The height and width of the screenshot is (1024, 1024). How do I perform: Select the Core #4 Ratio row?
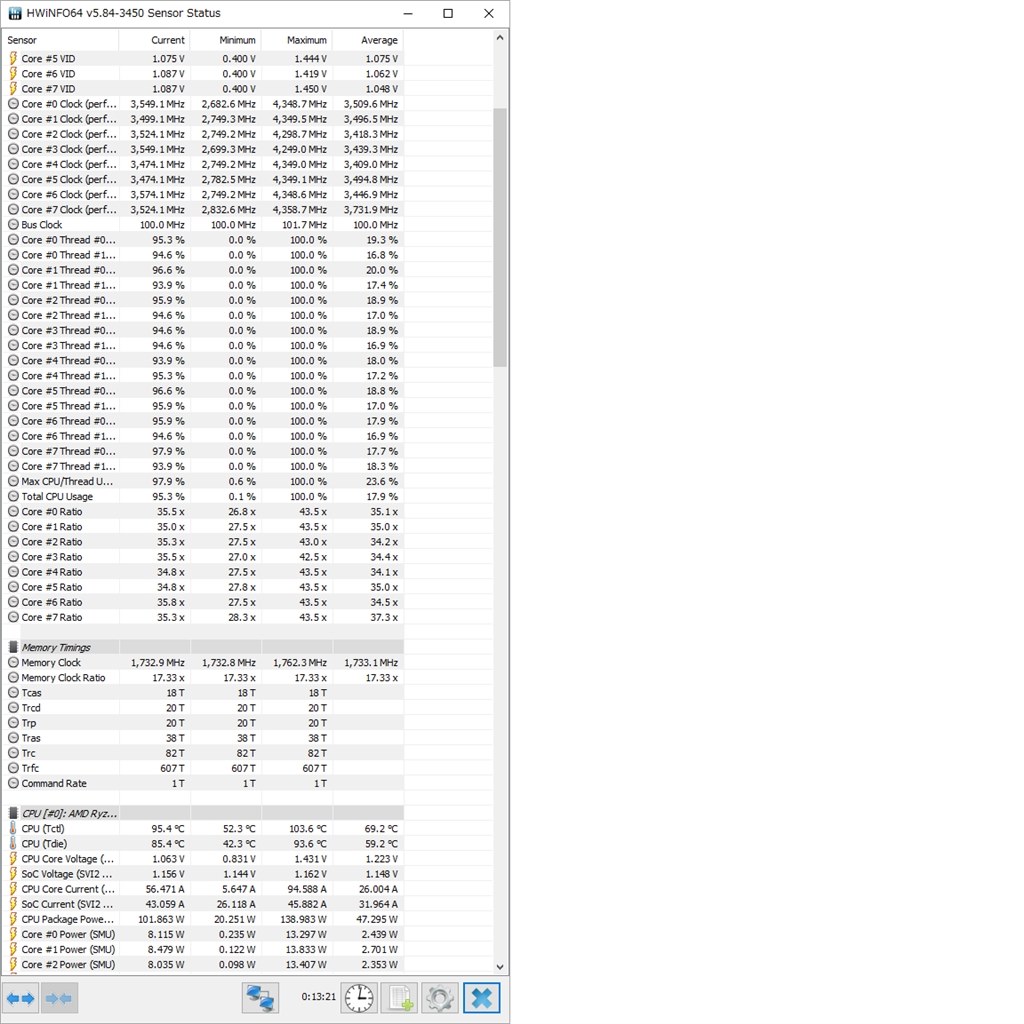(x=202, y=572)
